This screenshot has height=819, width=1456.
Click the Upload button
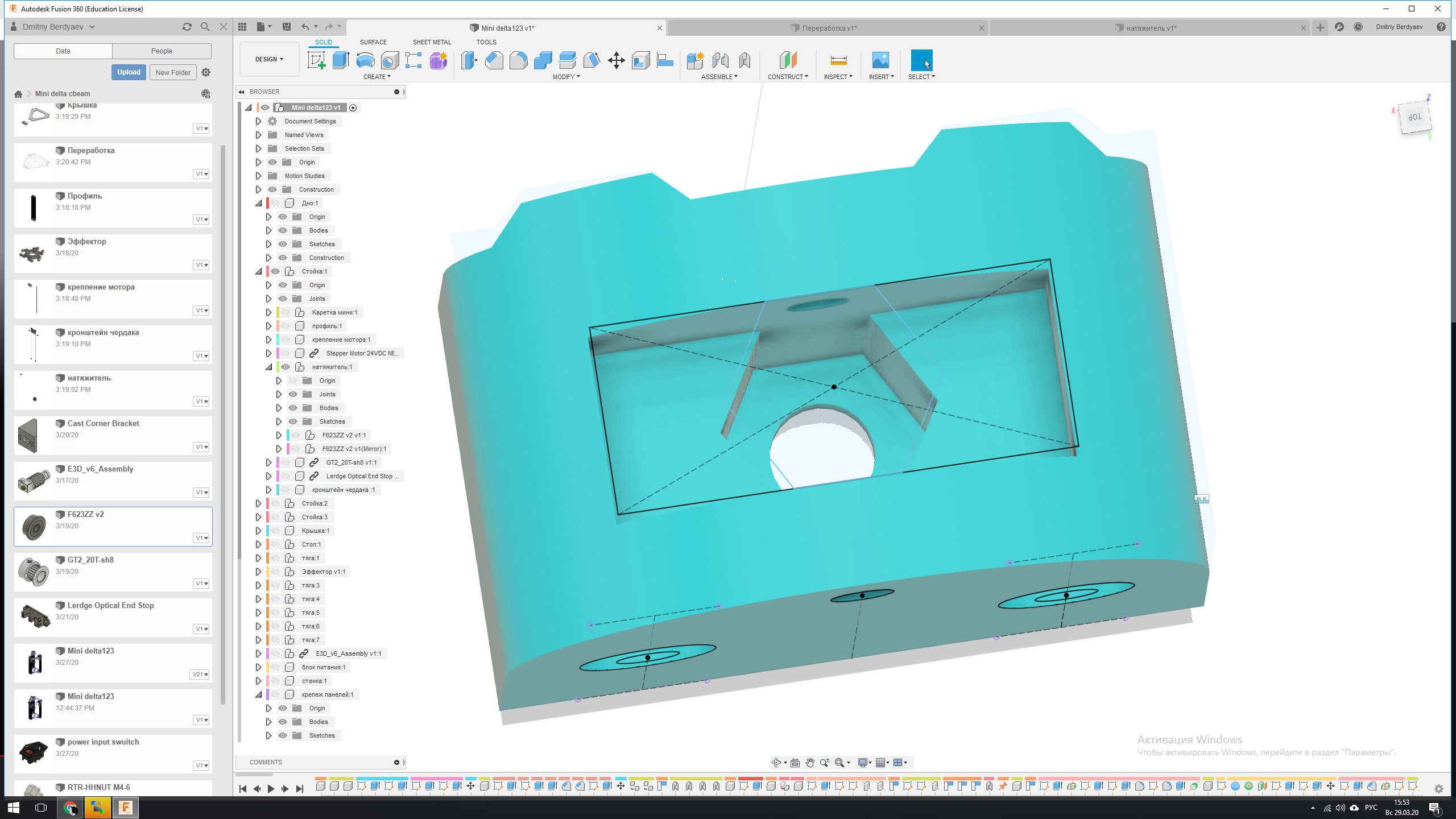129,72
